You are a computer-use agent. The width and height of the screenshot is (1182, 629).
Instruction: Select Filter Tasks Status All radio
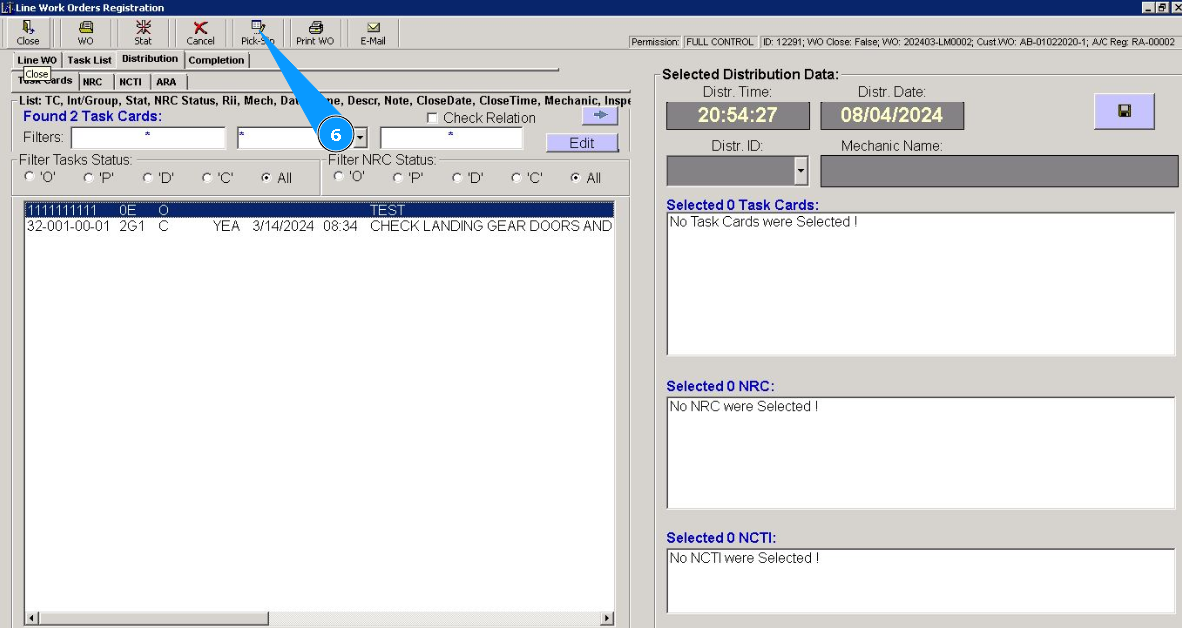(266, 177)
